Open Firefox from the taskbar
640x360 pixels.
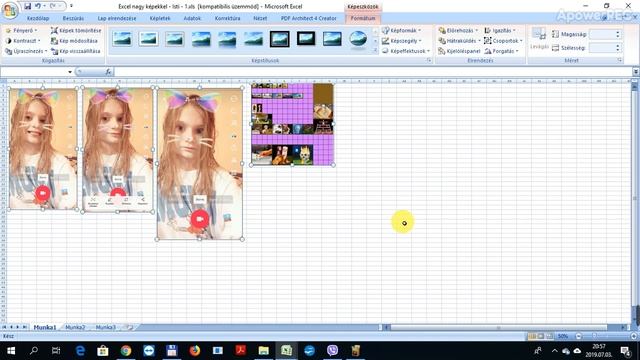pos(195,351)
